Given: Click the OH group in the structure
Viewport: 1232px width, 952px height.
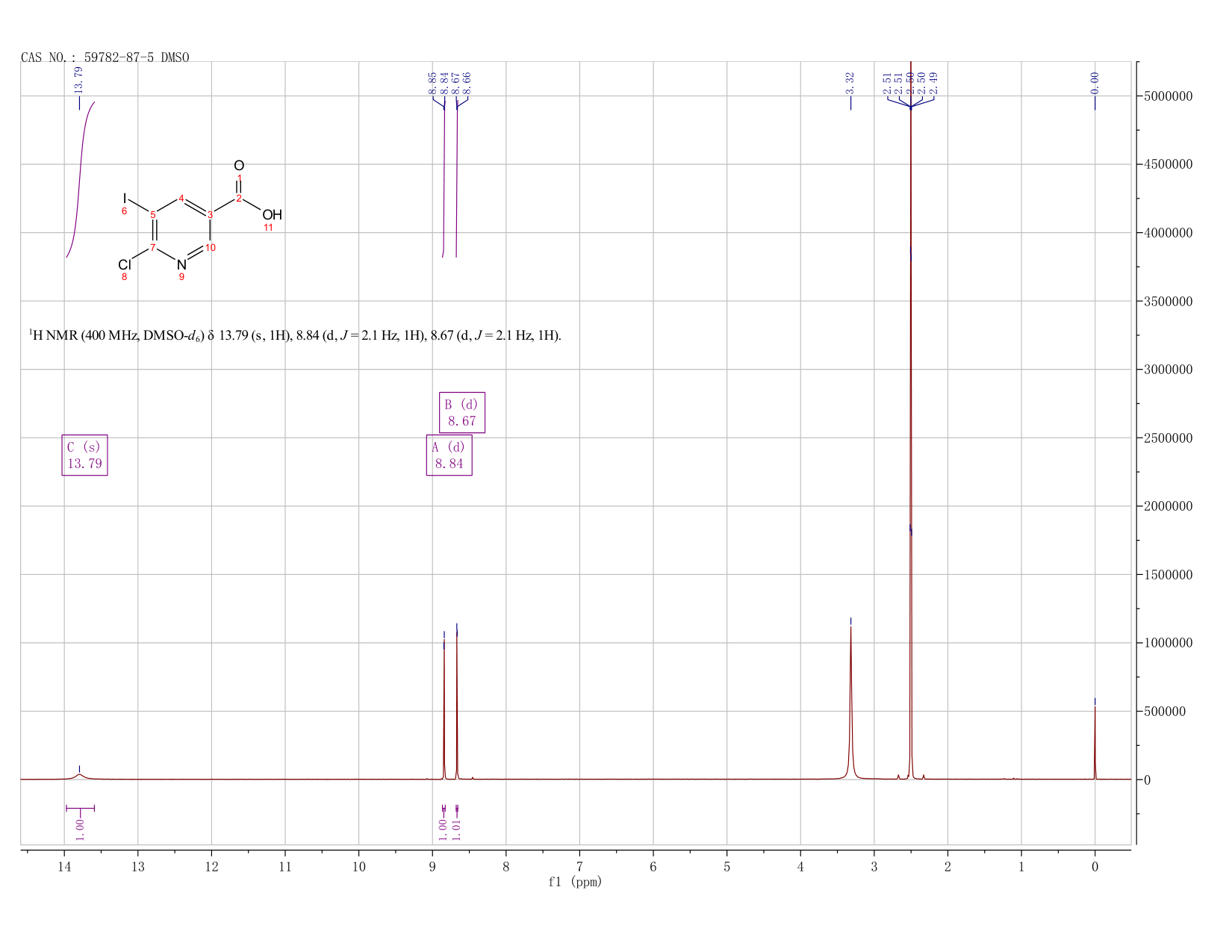Looking at the screenshot, I should pos(272,215).
